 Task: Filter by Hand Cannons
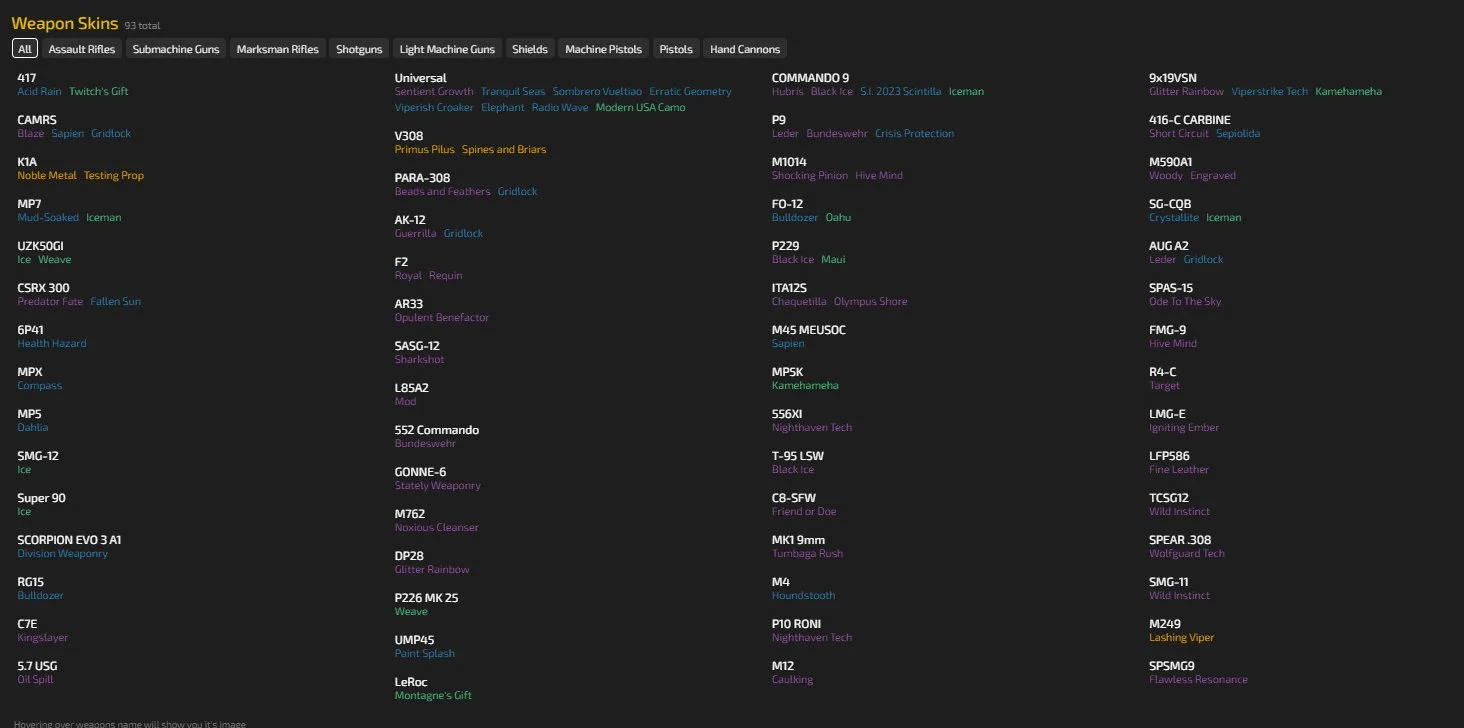(745, 49)
